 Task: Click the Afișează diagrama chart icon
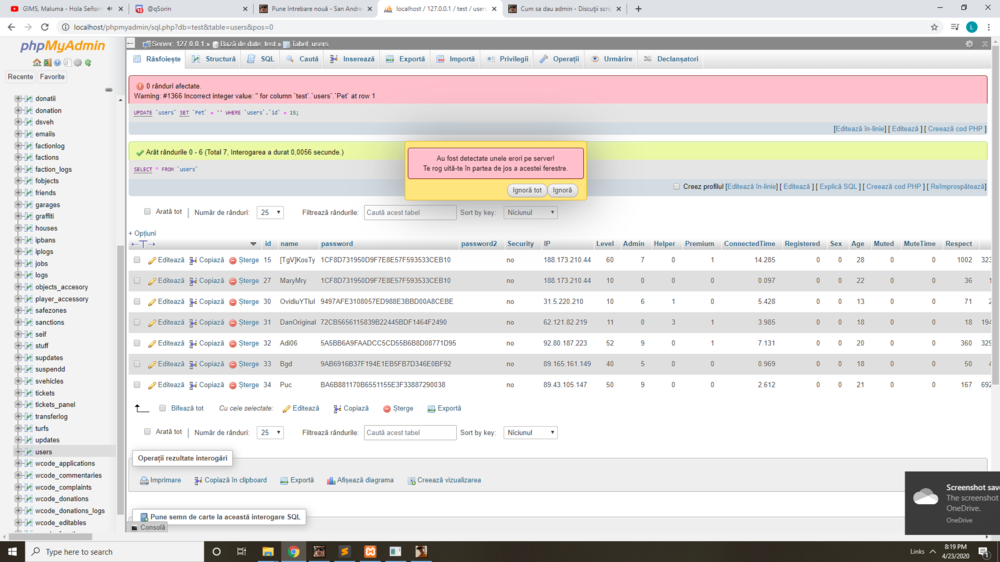[331, 480]
